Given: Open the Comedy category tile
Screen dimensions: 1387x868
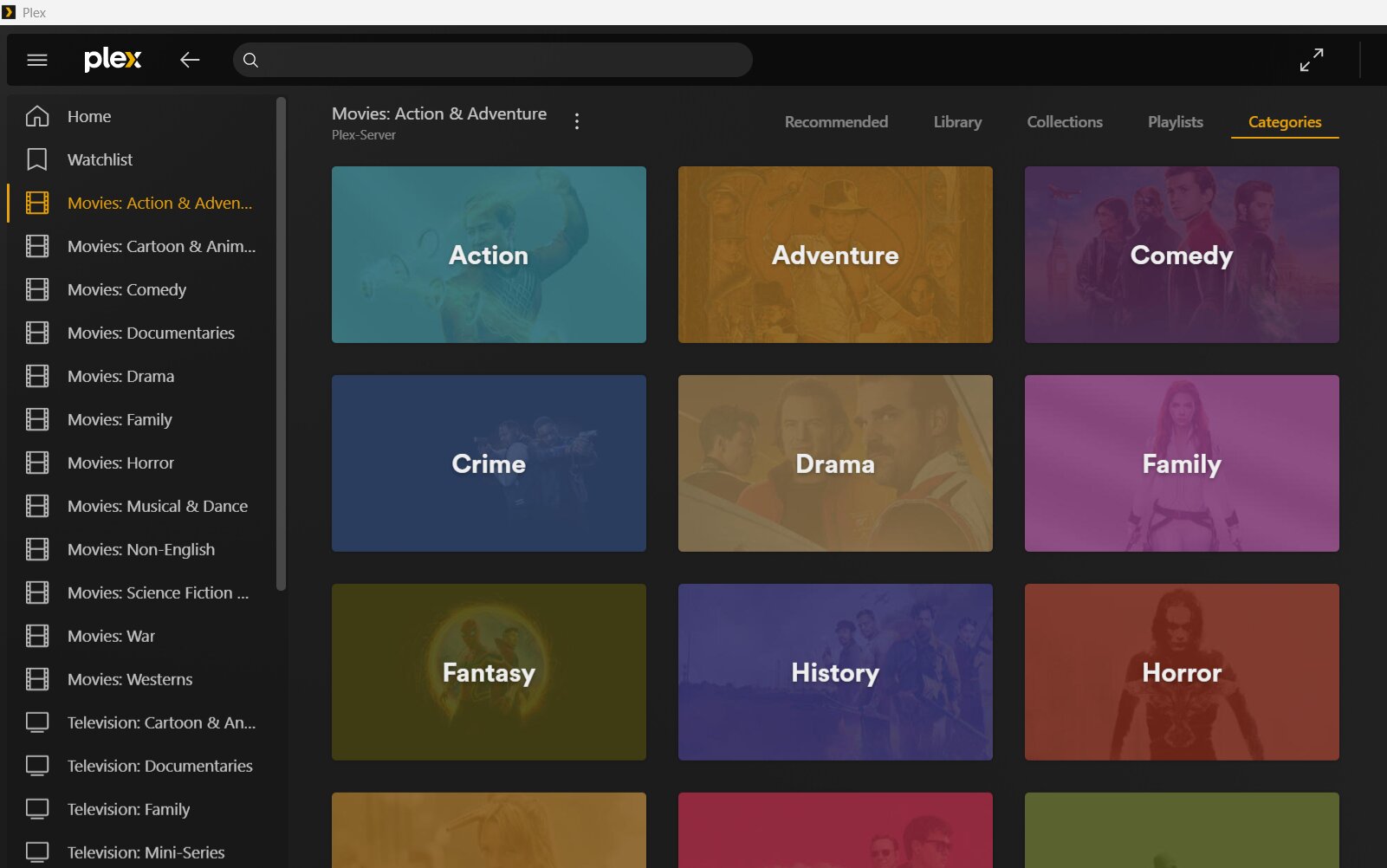Looking at the screenshot, I should pos(1182,255).
